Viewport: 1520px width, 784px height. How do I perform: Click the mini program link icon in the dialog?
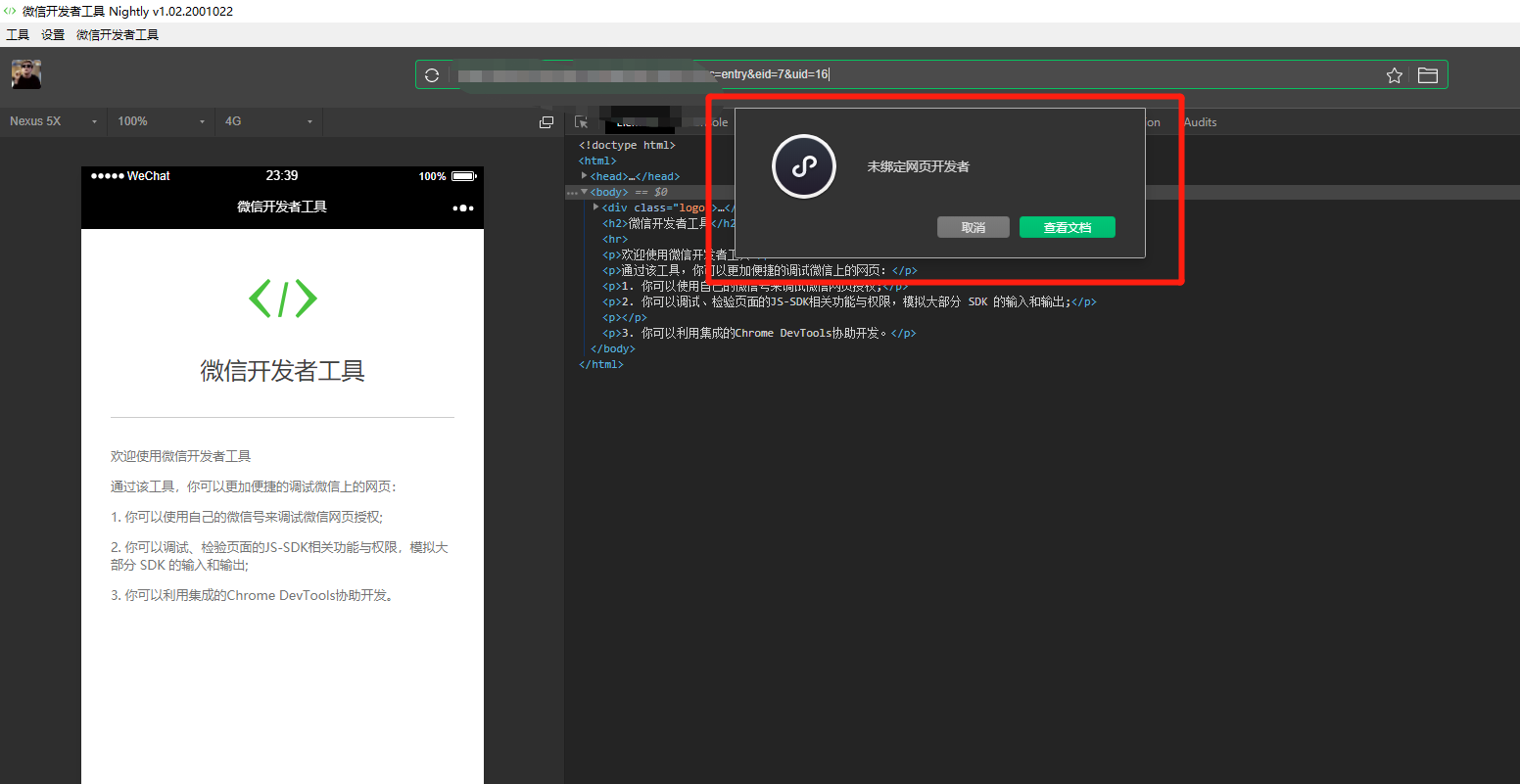tap(803, 166)
